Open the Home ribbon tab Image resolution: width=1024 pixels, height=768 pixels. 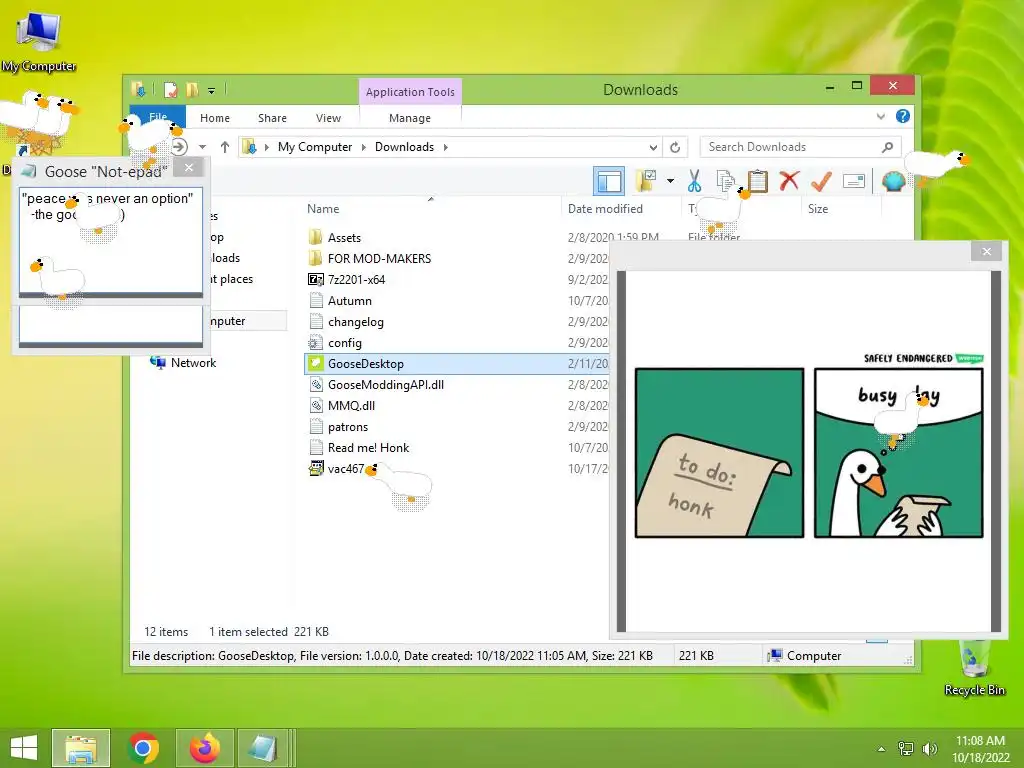point(215,118)
